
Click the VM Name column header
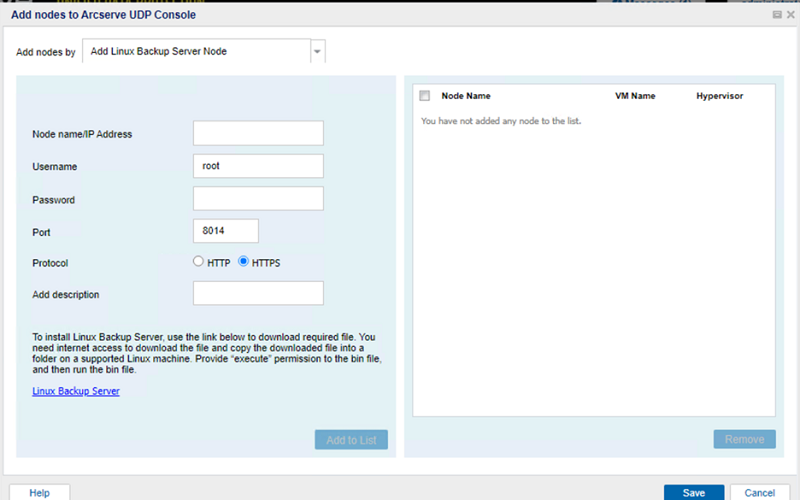[x=635, y=96]
